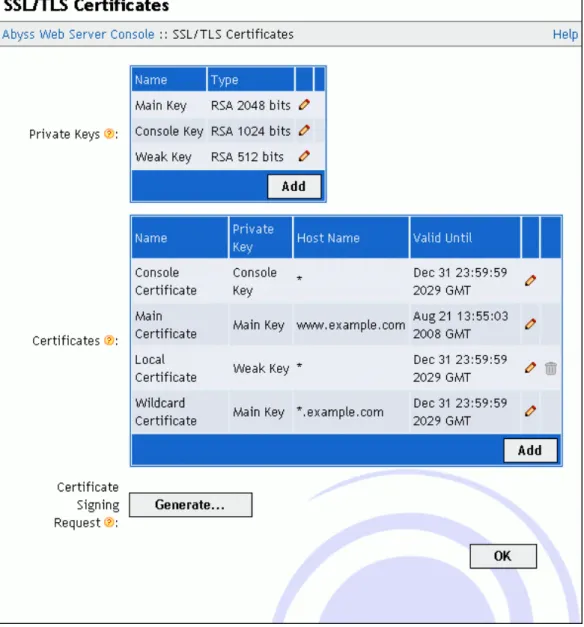The width and height of the screenshot is (584, 627).
Task: Select 'RSA 512 bits' type cell
Action: click(247, 157)
